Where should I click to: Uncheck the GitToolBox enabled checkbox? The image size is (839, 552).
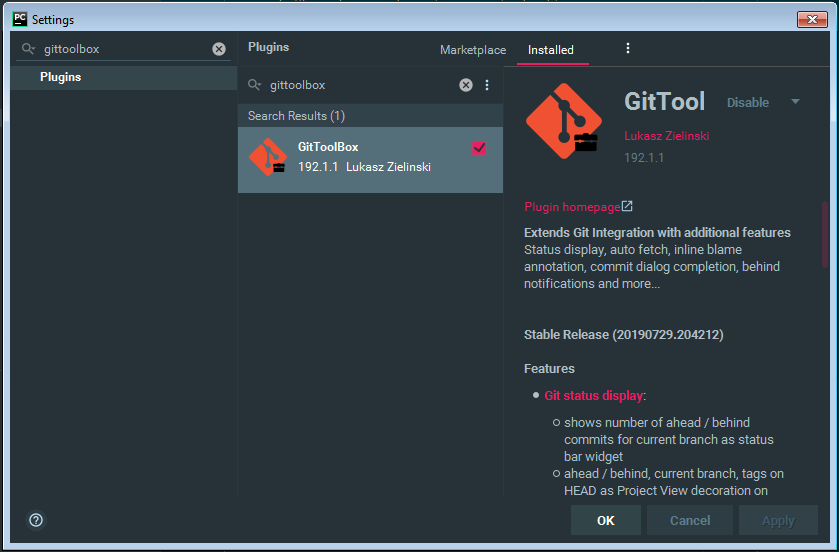[x=479, y=148]
